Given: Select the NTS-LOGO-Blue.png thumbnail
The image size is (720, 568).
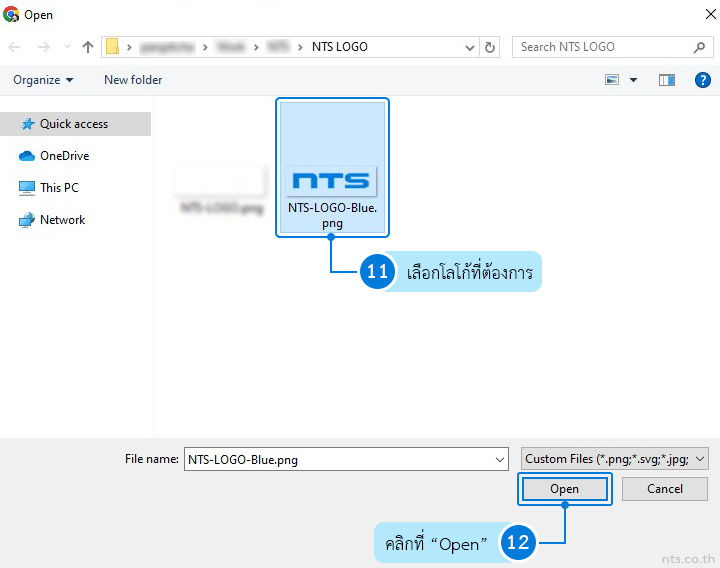Looking at the screenshot, I should (332, 168).
